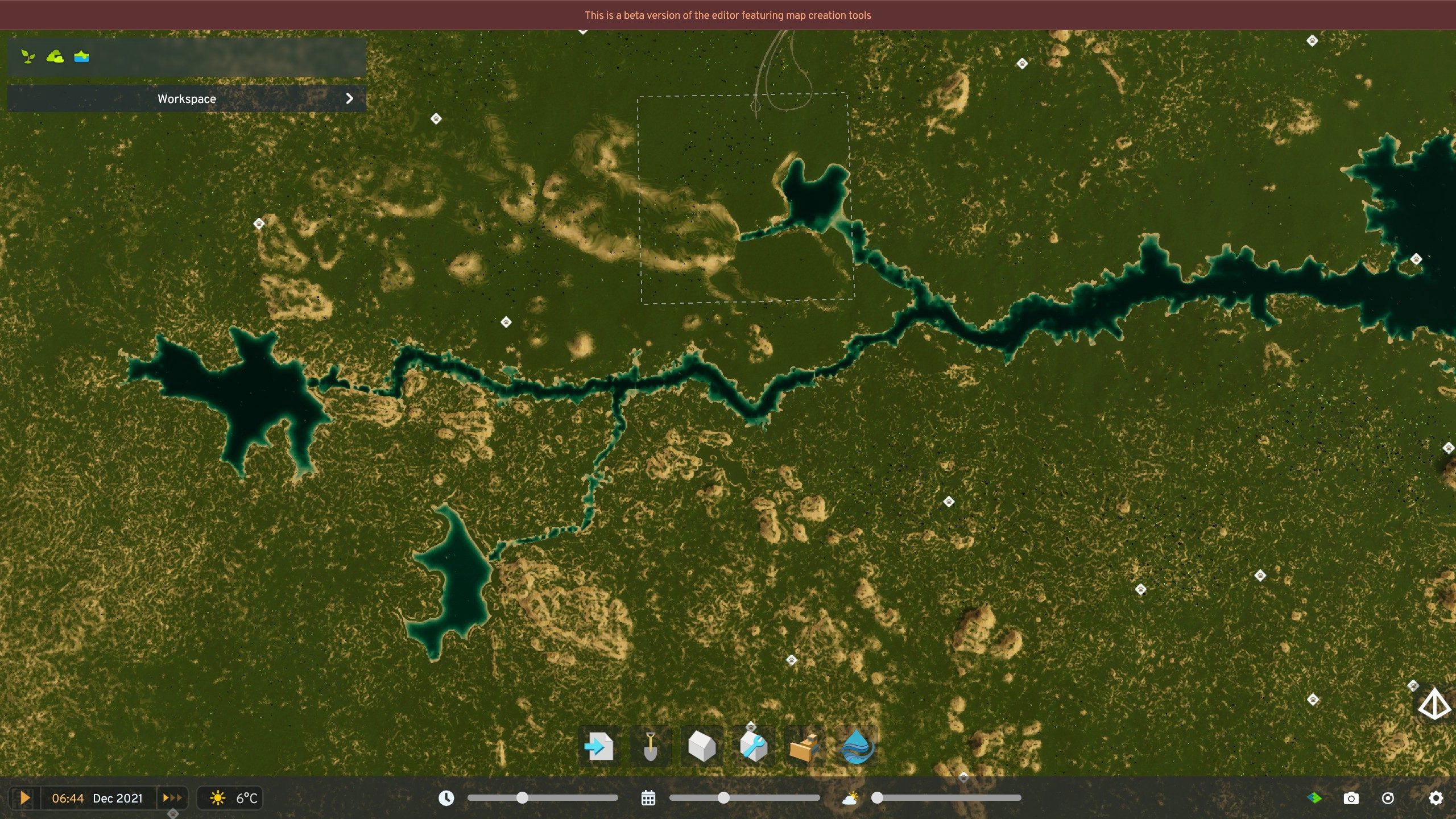Click the Dec 2021 date readout
The image size is (1456, 819).
(118, 798)
